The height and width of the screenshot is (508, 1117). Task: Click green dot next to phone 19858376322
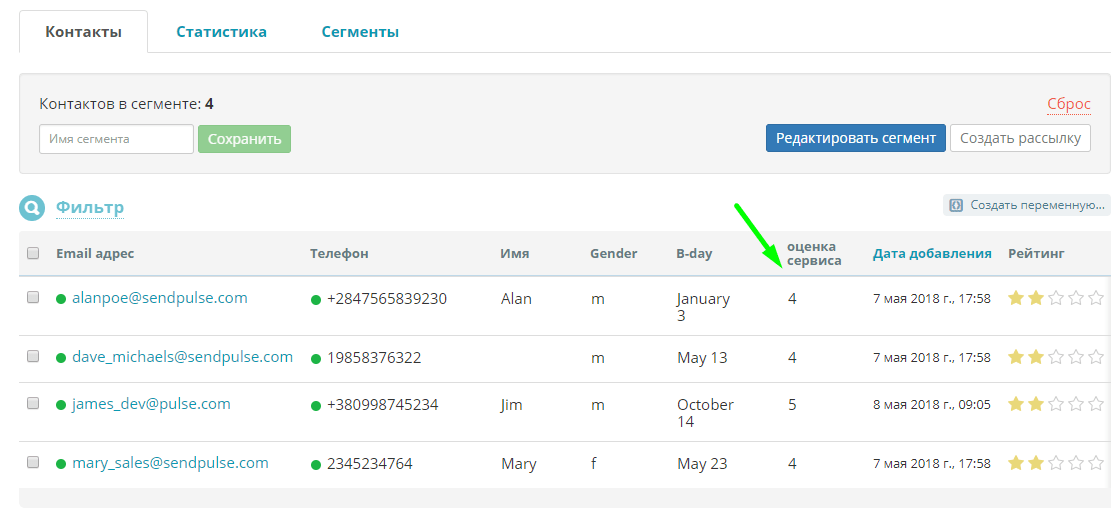coord(316,359)
